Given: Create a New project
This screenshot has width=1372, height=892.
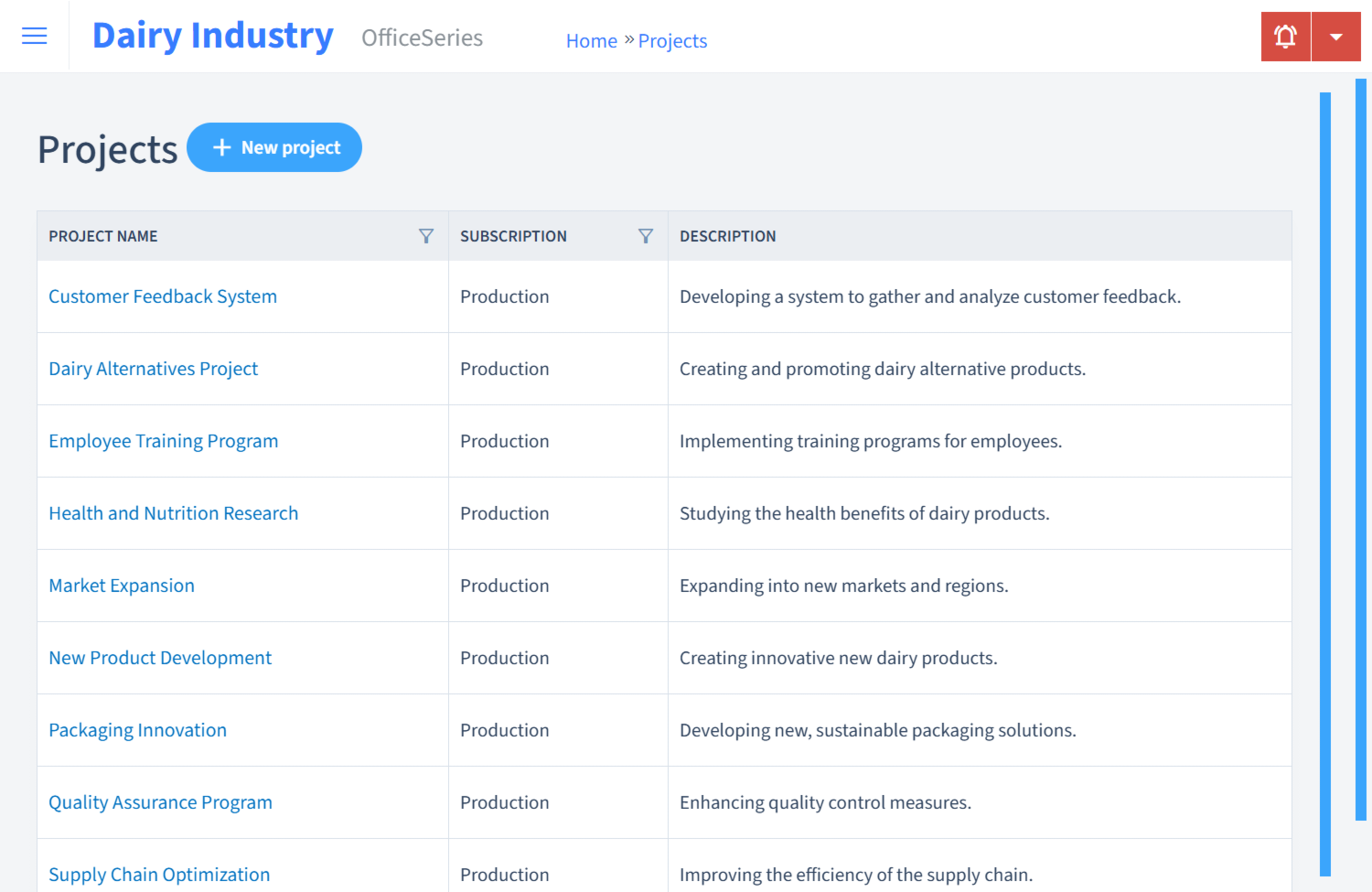Looking at the screenshot, I should click(274, 147).
